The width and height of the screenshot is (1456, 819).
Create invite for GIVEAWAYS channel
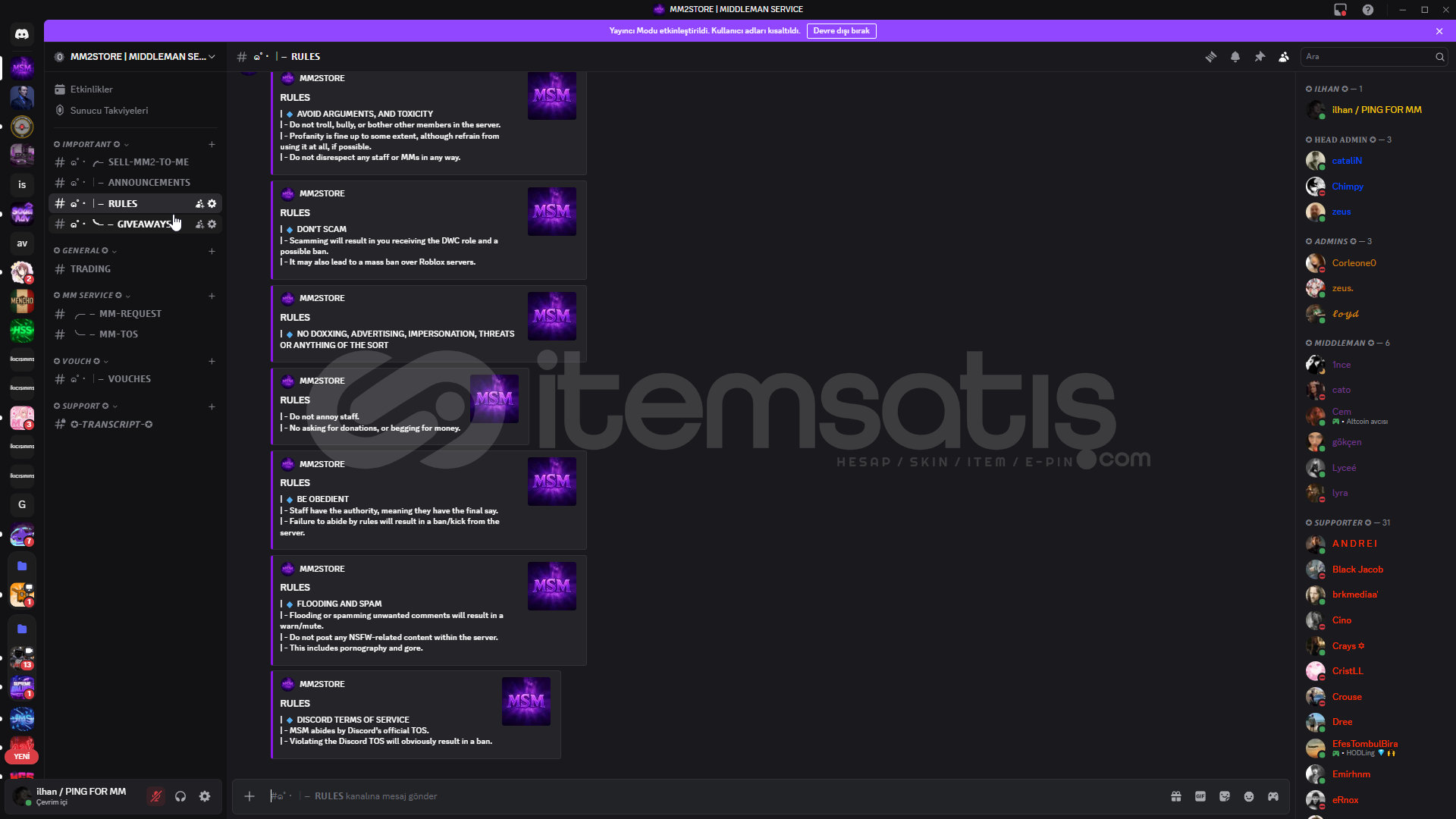[199, 224]
